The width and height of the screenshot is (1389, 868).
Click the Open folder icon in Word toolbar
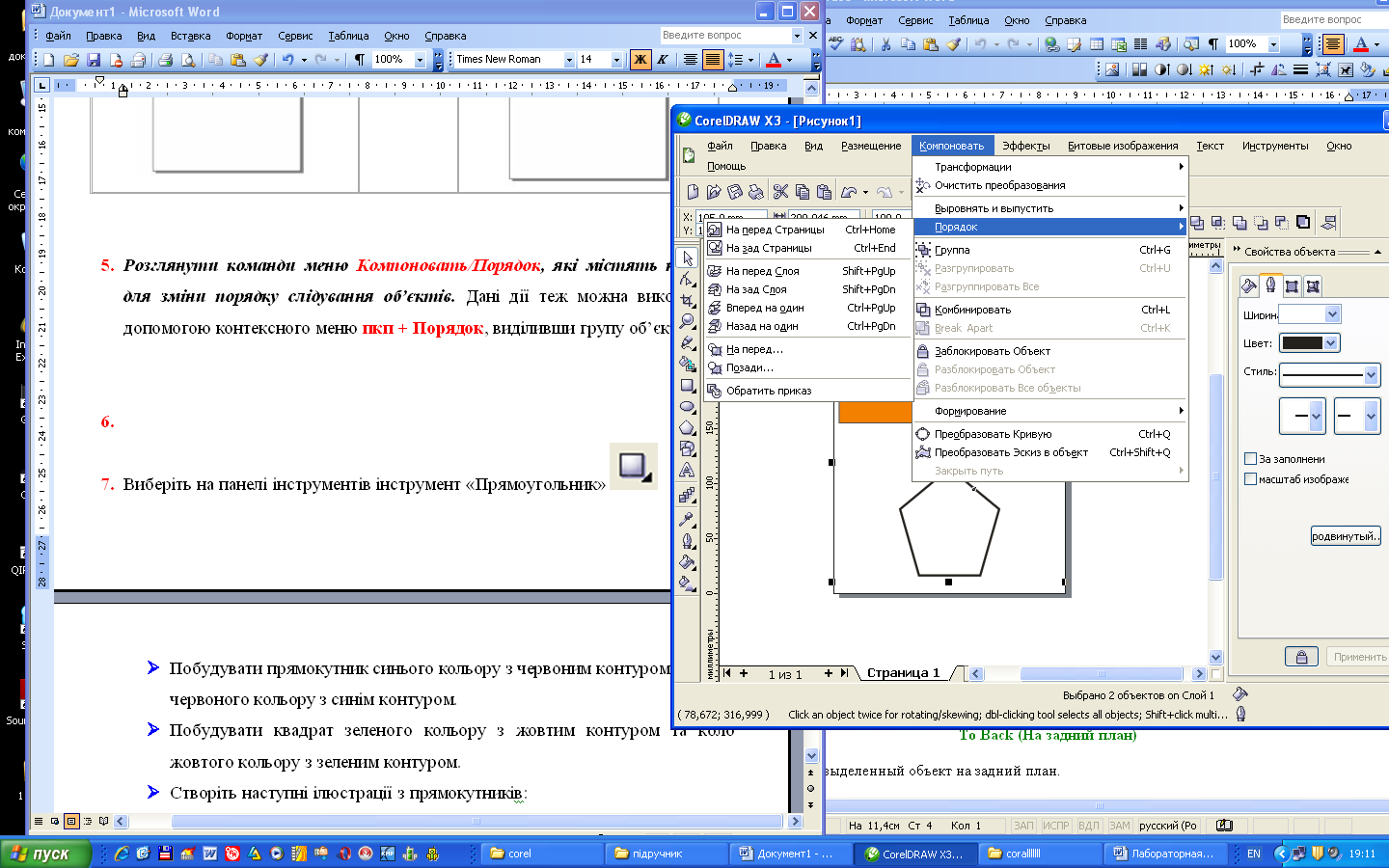point(71,60)
